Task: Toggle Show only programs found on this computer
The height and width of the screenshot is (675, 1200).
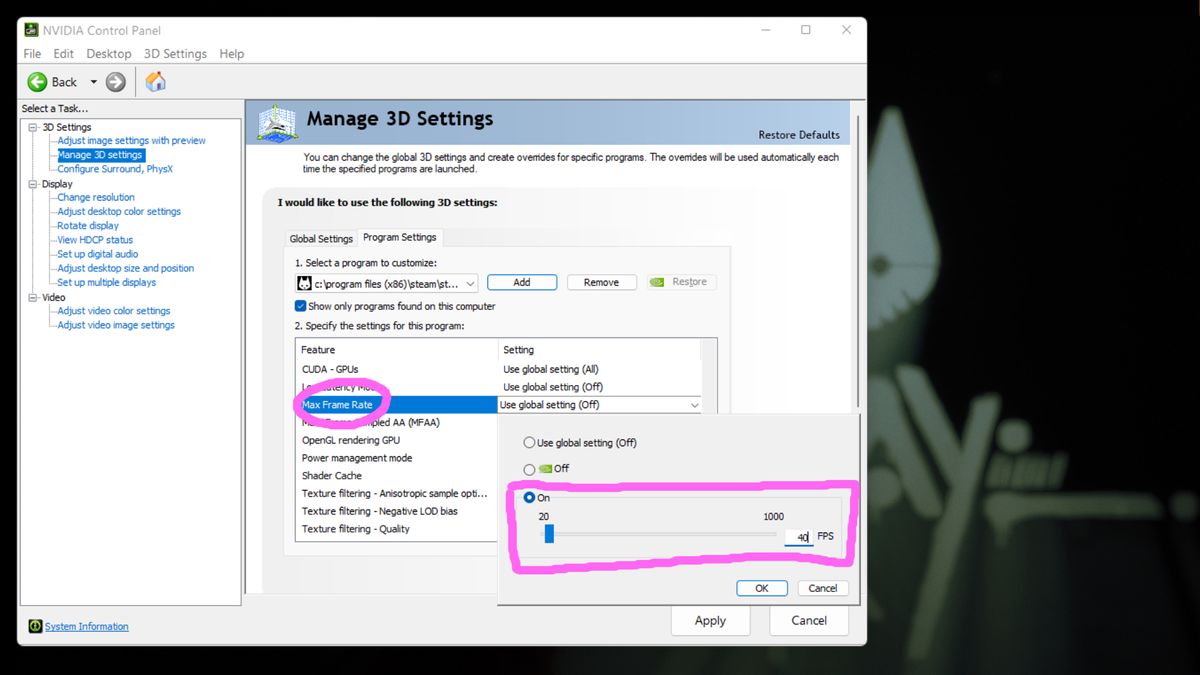Action: coord(300,306)
